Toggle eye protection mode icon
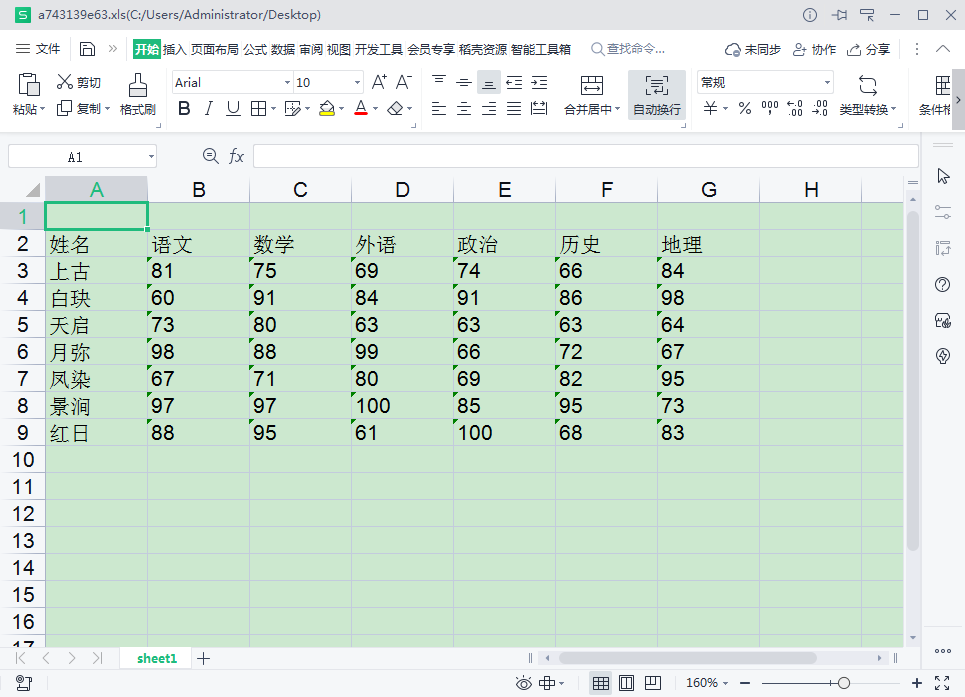 [524, 683]
